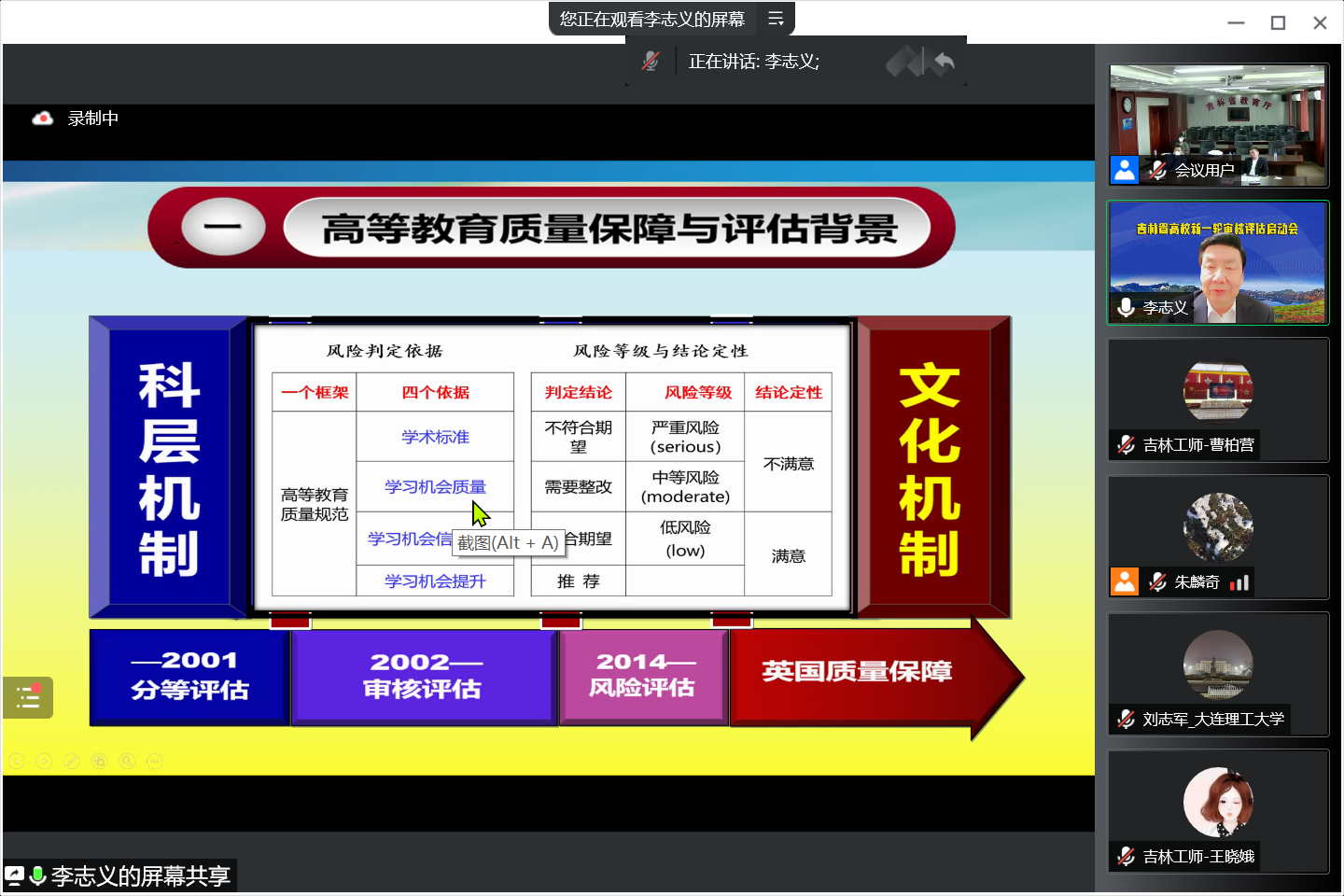This screenshot has width=1344, height=896.
Task: Click the orange user icon on 朱麟奇 tile
Action: (1125, 581)
